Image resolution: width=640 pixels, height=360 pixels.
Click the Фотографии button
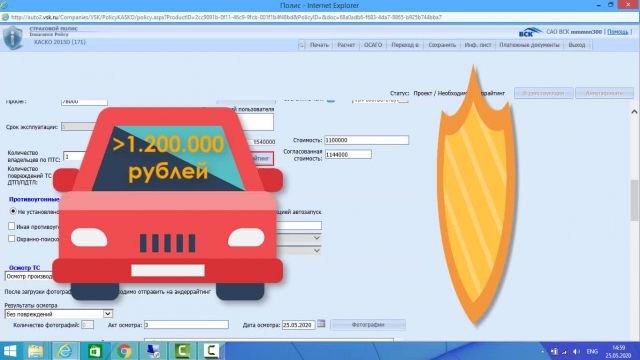coord(368,324)
